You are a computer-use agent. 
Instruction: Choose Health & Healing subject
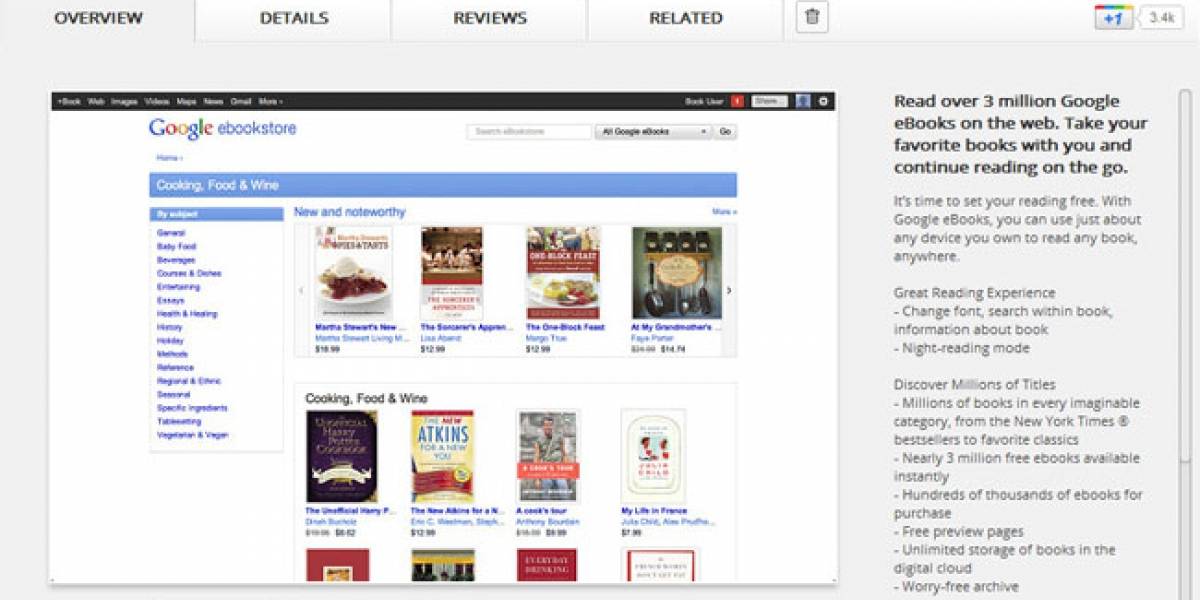(187, 314)
